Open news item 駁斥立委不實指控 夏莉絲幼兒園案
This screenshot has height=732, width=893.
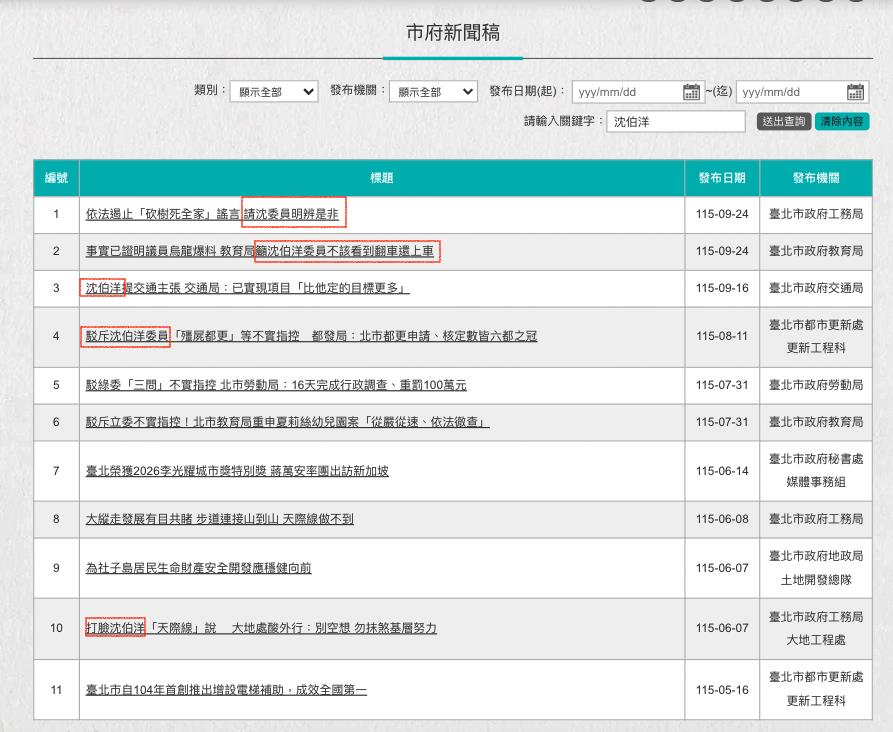tap(288, 422)
